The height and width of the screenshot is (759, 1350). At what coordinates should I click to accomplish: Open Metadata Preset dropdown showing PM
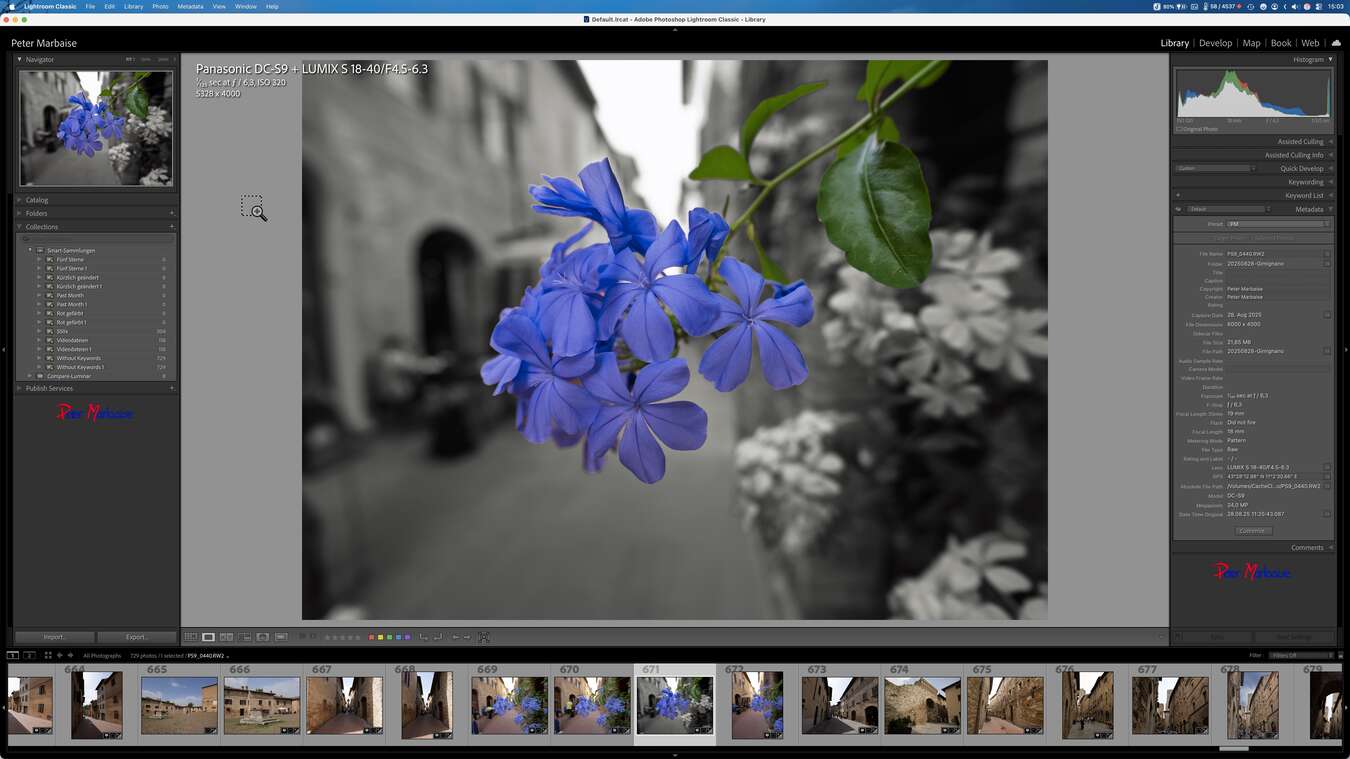1278,224
